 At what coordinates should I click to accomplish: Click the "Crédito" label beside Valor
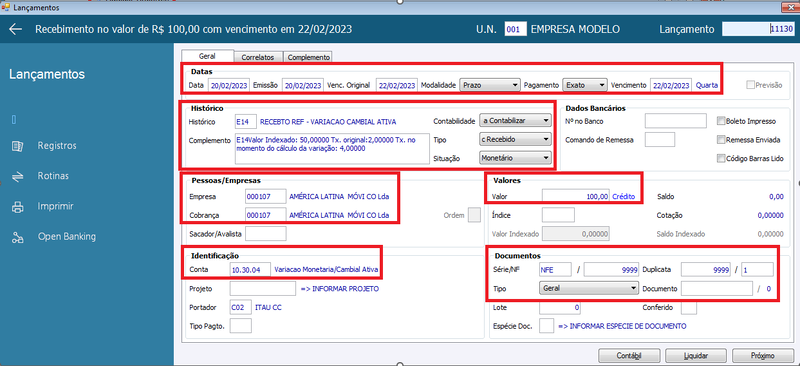[624, 196]
